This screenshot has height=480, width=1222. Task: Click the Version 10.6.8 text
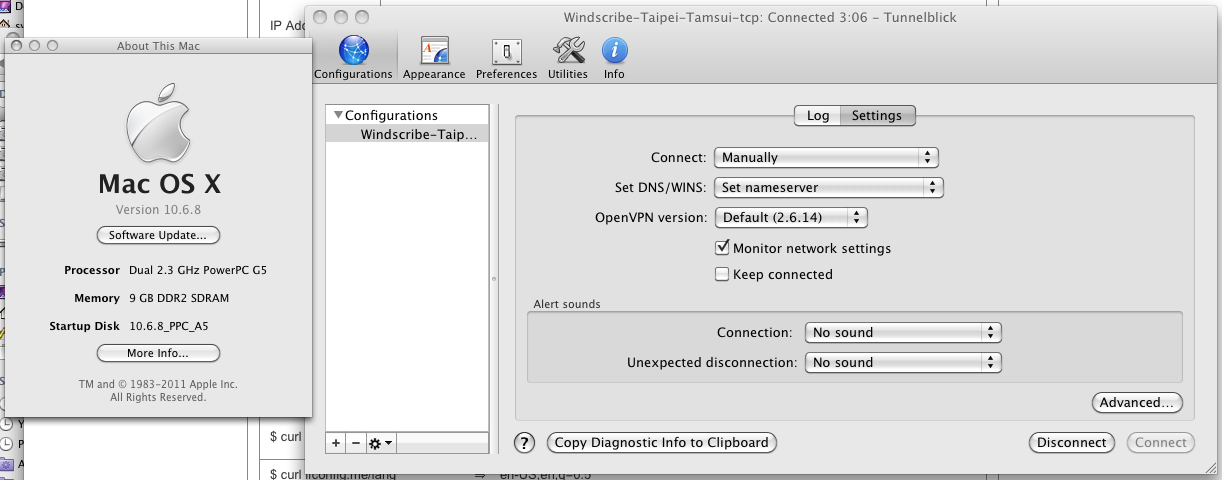pyautogui.click(x=158, y=209)
